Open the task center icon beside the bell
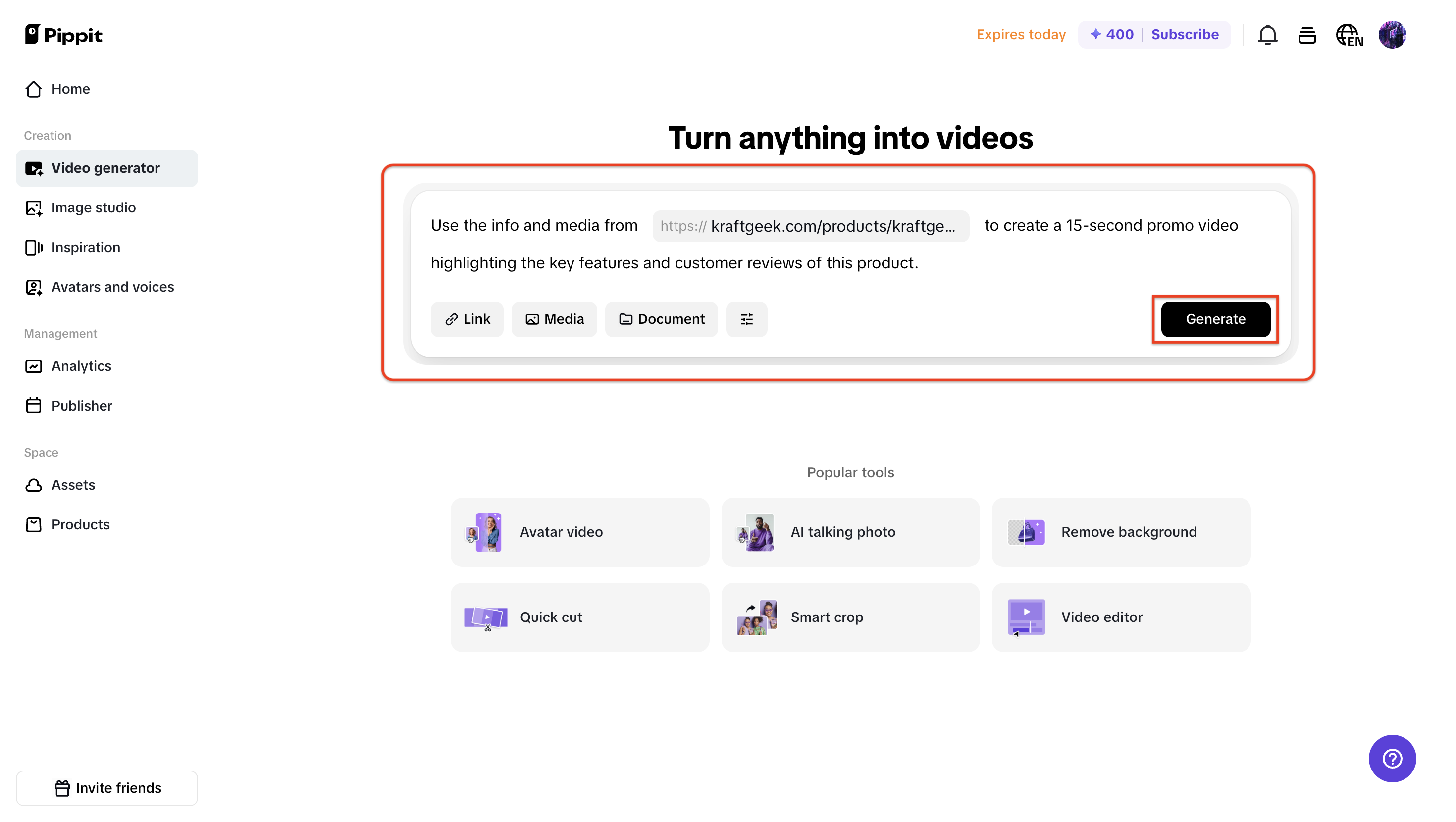 click(1307, 35)
